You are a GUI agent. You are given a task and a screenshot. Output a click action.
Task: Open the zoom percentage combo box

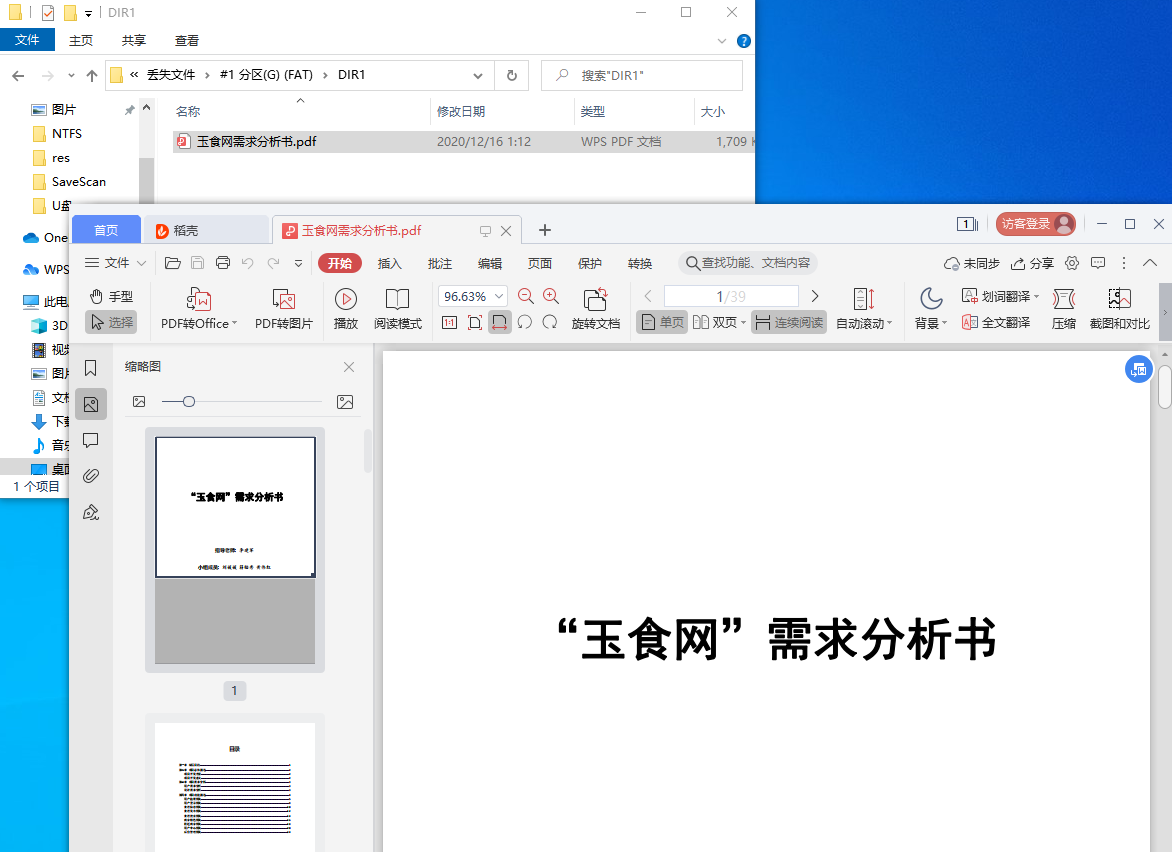[472, 295]
